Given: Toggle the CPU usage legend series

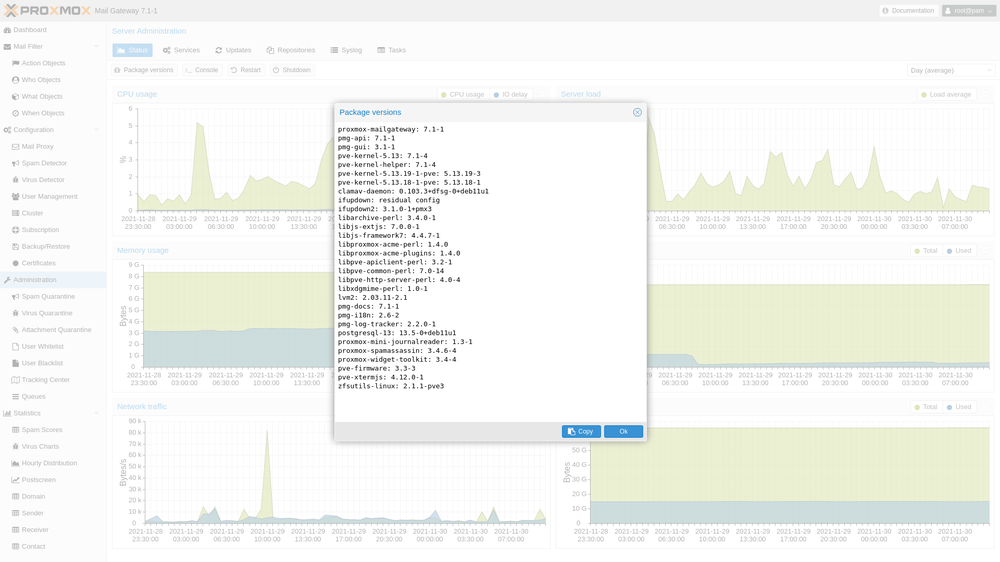Looking at the screenshot, I should tap(462, 95).
